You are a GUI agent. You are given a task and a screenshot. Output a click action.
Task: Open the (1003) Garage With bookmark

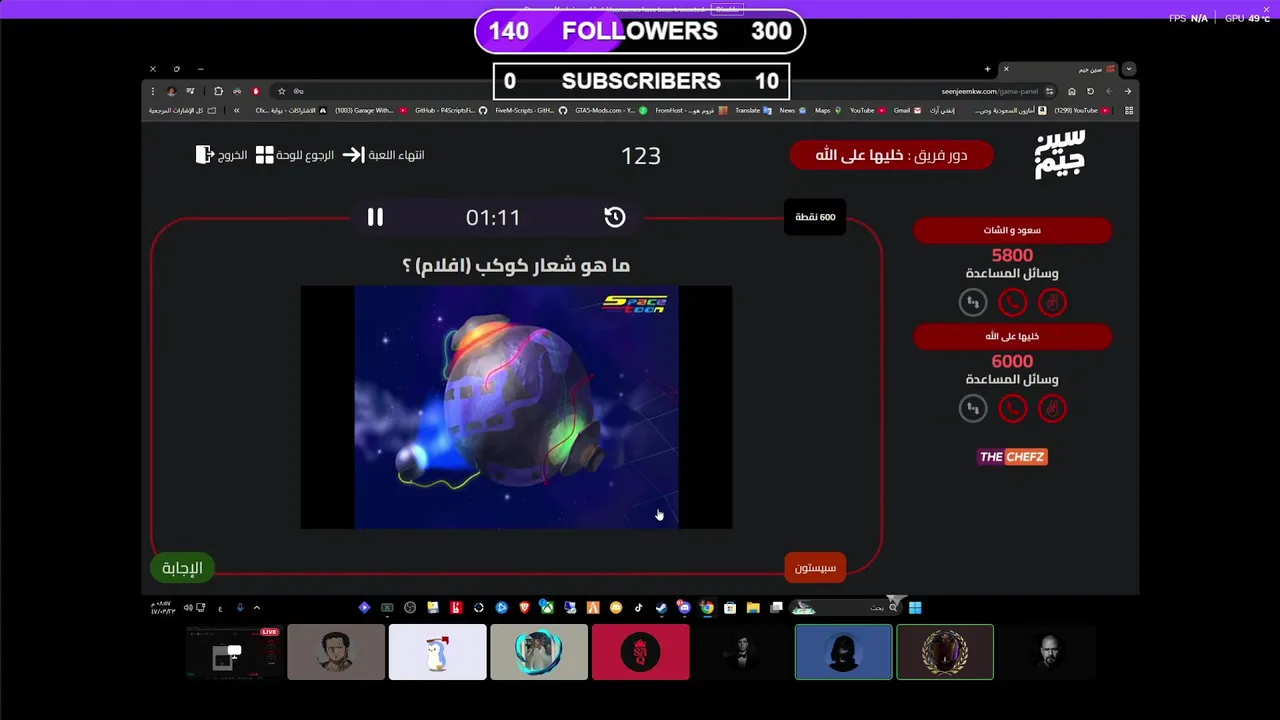371,110
